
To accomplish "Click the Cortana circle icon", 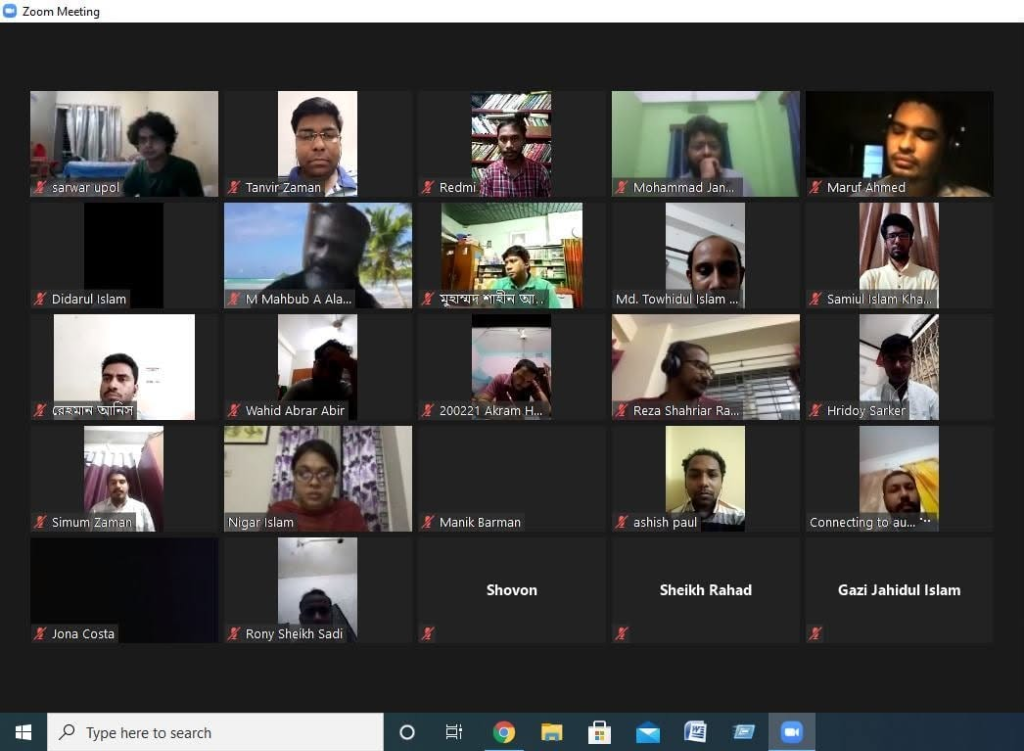I will (x=407, y=732).
